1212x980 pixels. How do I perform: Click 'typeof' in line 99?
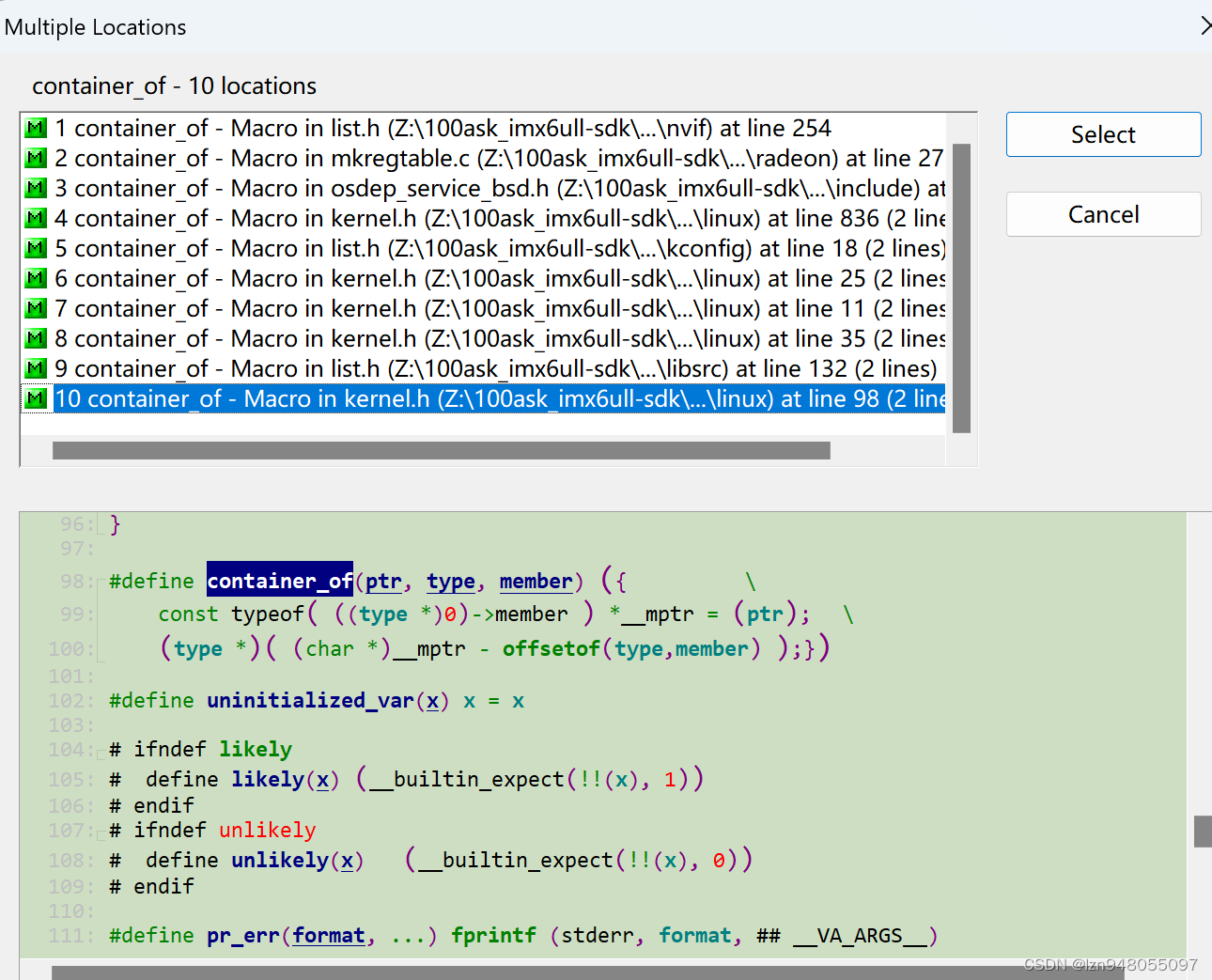[268, 614]
